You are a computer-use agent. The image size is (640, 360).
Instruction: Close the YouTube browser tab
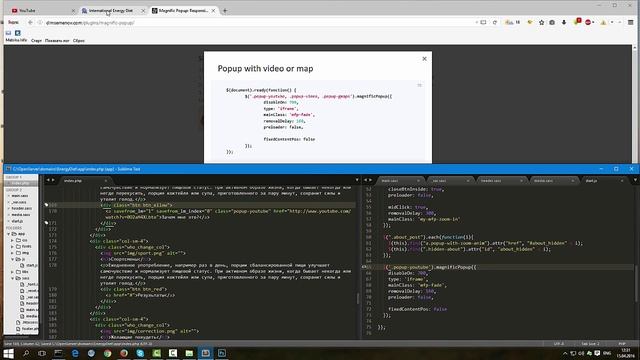coord(73,11)
